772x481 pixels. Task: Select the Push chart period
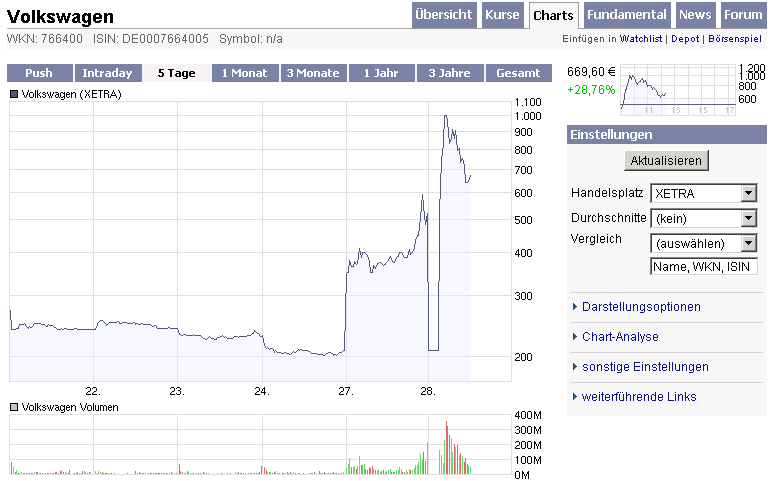39,73
